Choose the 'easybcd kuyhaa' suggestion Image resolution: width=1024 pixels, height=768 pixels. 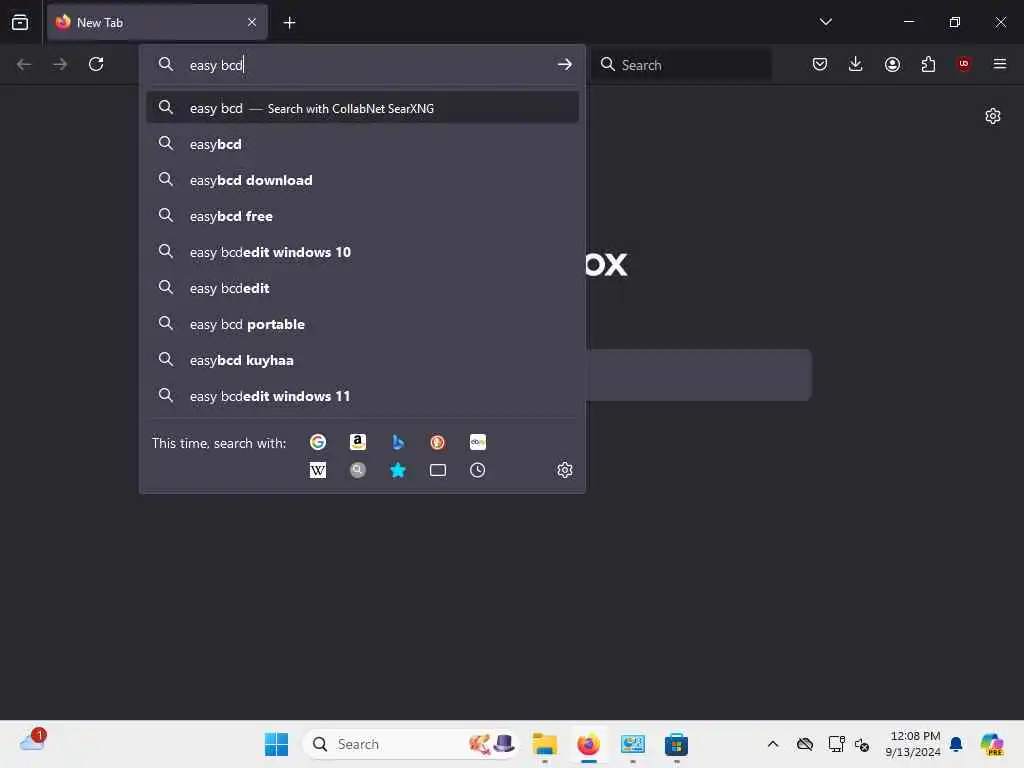pyautogui.click(x=362, y=360)
